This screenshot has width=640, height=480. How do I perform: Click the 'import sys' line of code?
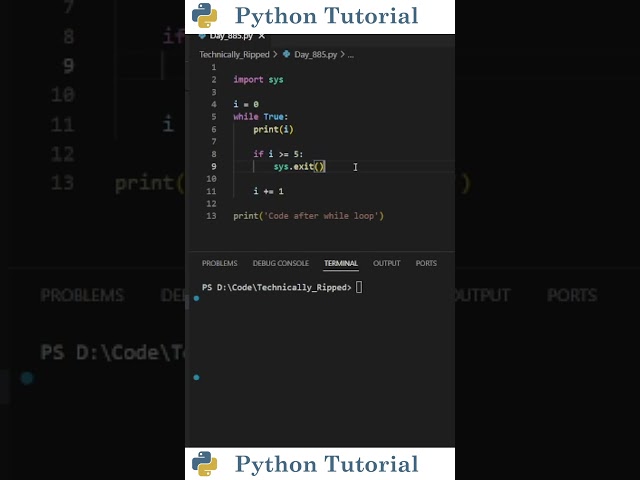tap(258, 80)
